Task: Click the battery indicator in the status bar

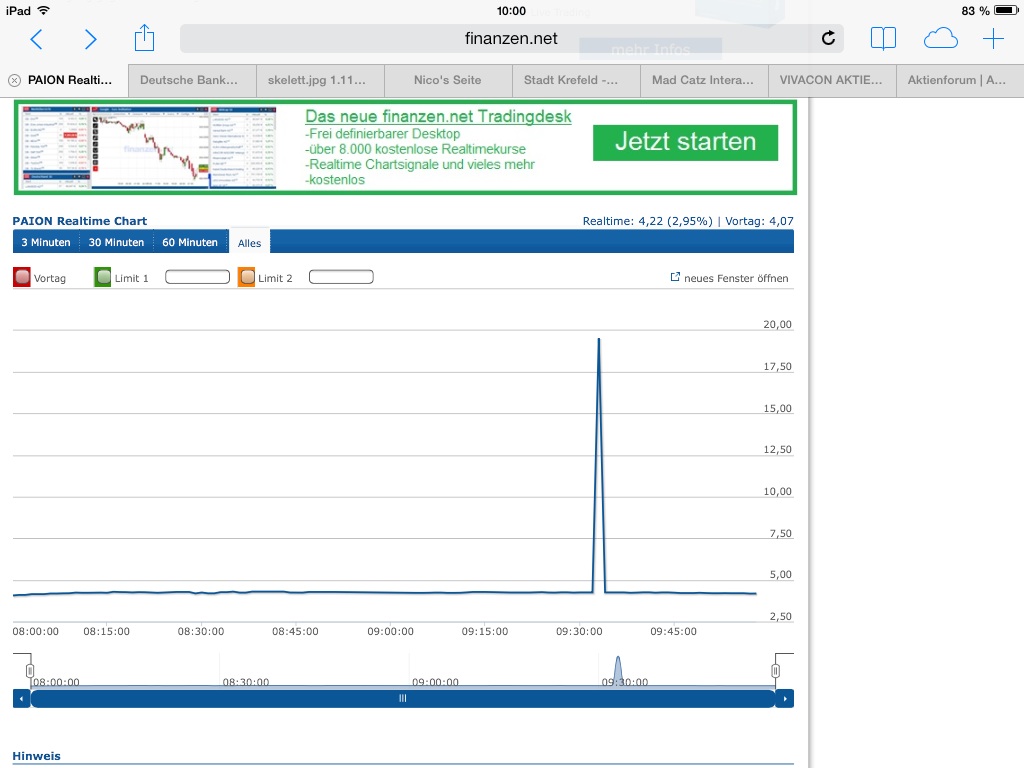Action: 1006,10
